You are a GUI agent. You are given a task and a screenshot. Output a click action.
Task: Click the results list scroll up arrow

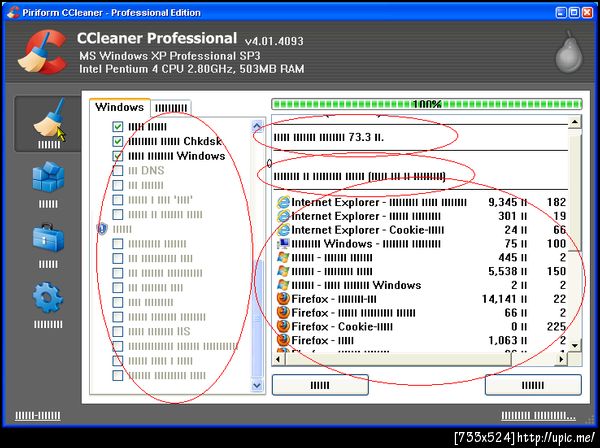point(574,122)
